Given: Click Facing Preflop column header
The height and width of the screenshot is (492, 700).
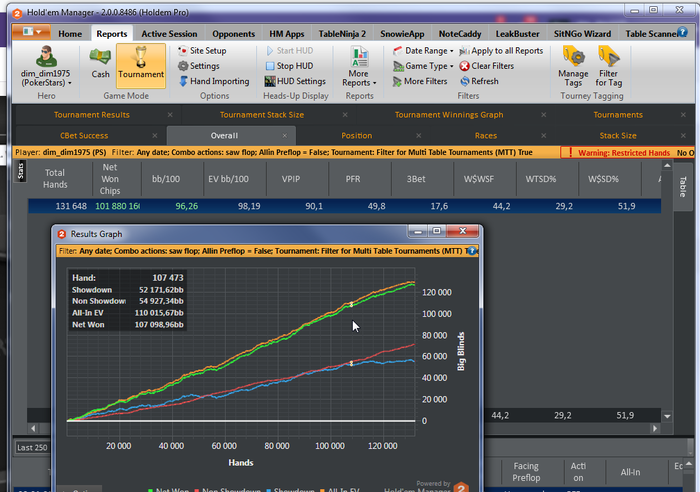Looking at the screenshot, I should tap(526, 471).
